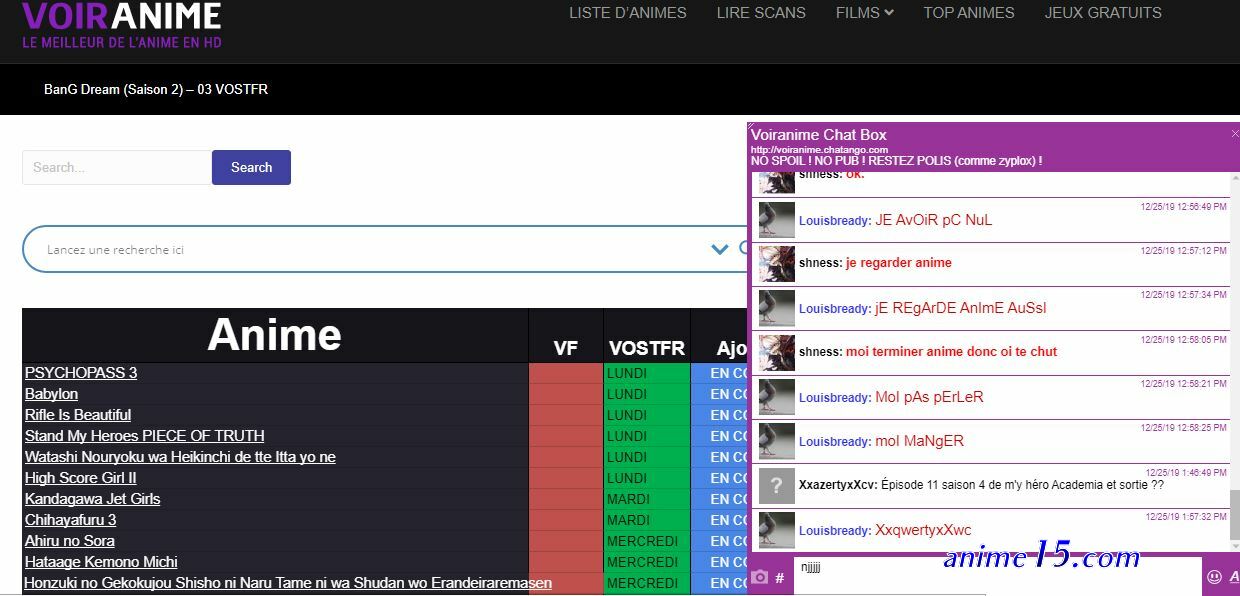
Task: Go to LIRE SCANS page
Action: pyautogui.click(x=761, y=13)
